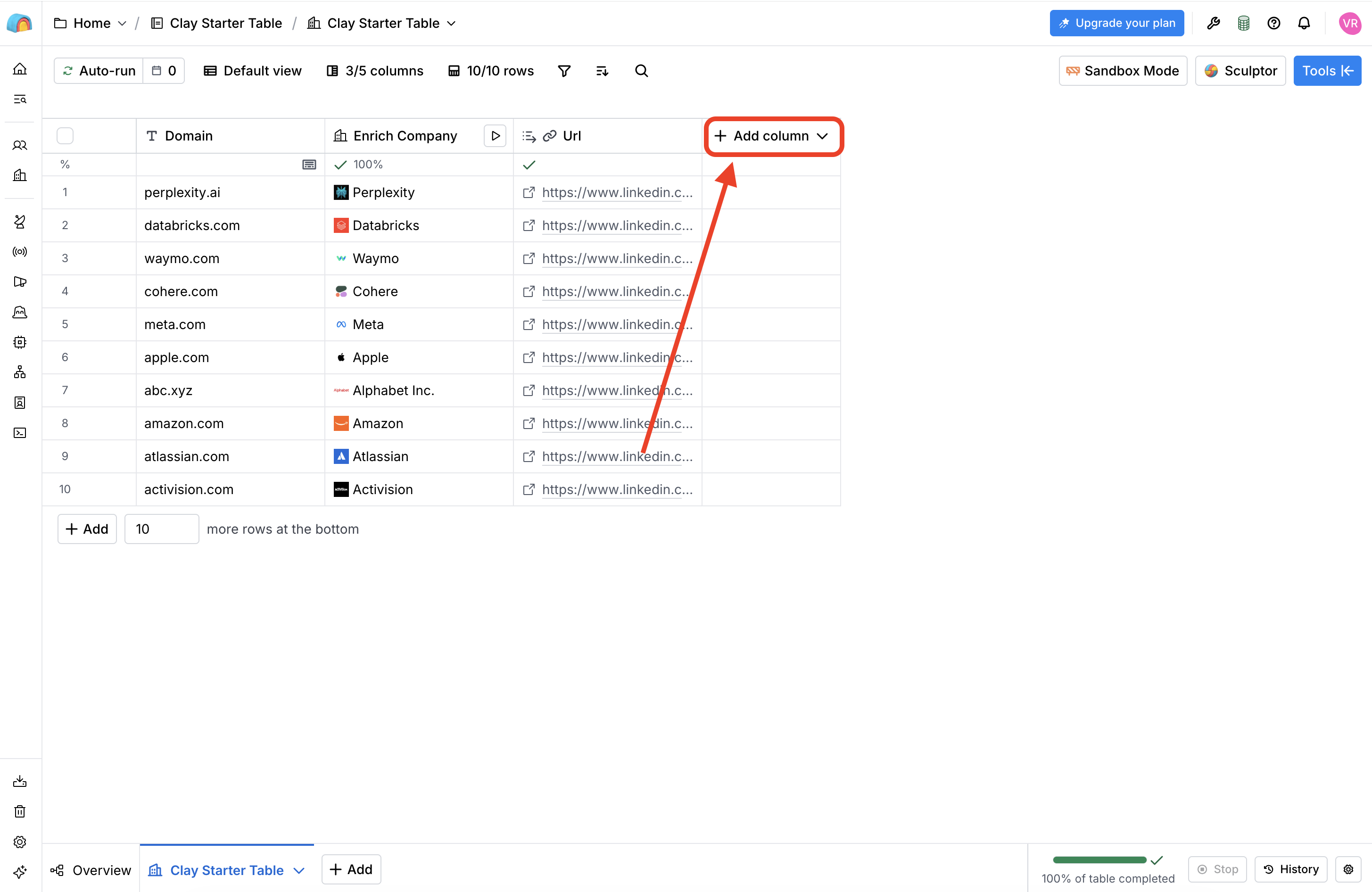Open the Default view selector

[x=253, y=71]
